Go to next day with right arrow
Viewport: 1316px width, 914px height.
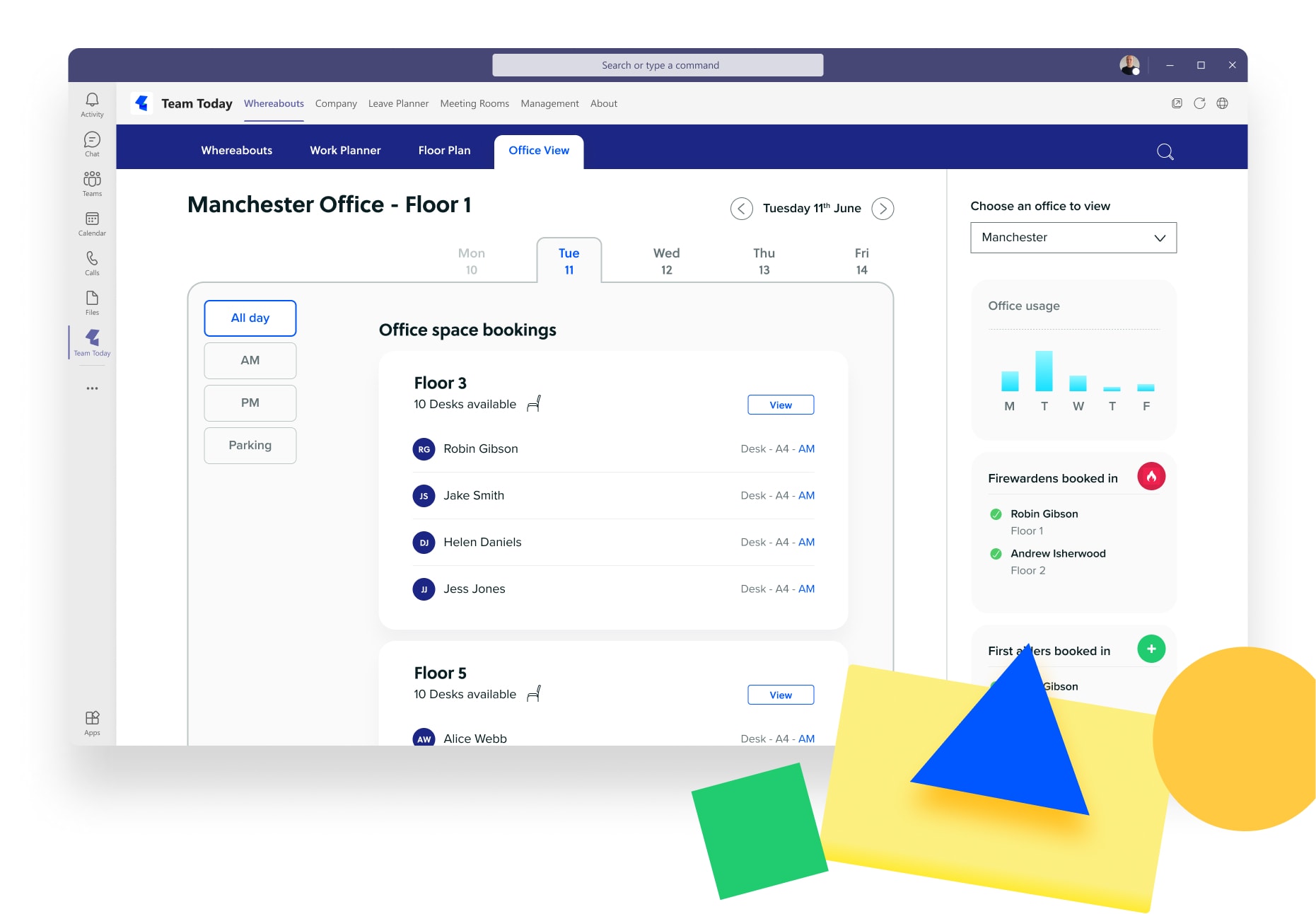(883, 209)
